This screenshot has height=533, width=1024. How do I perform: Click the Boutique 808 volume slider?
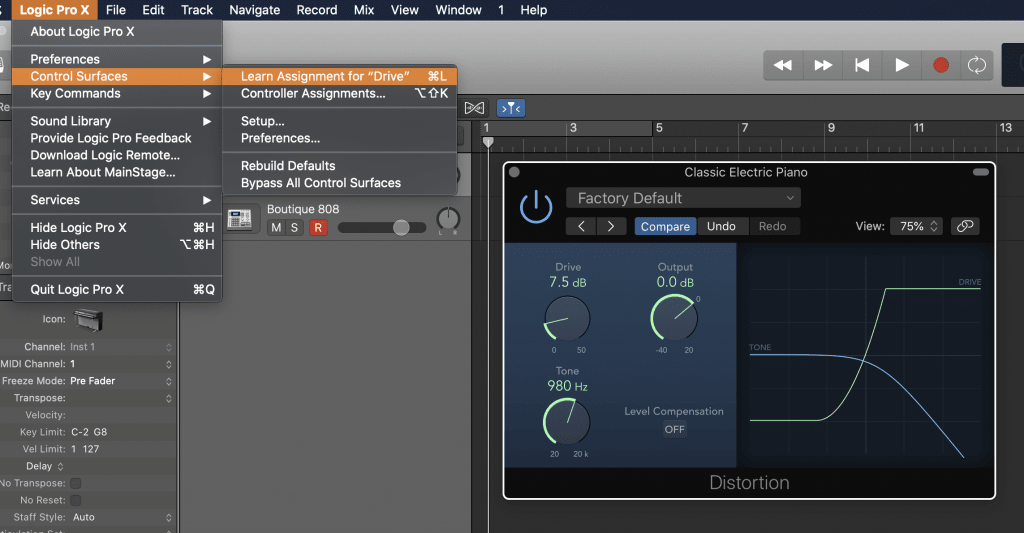(382, 227)
